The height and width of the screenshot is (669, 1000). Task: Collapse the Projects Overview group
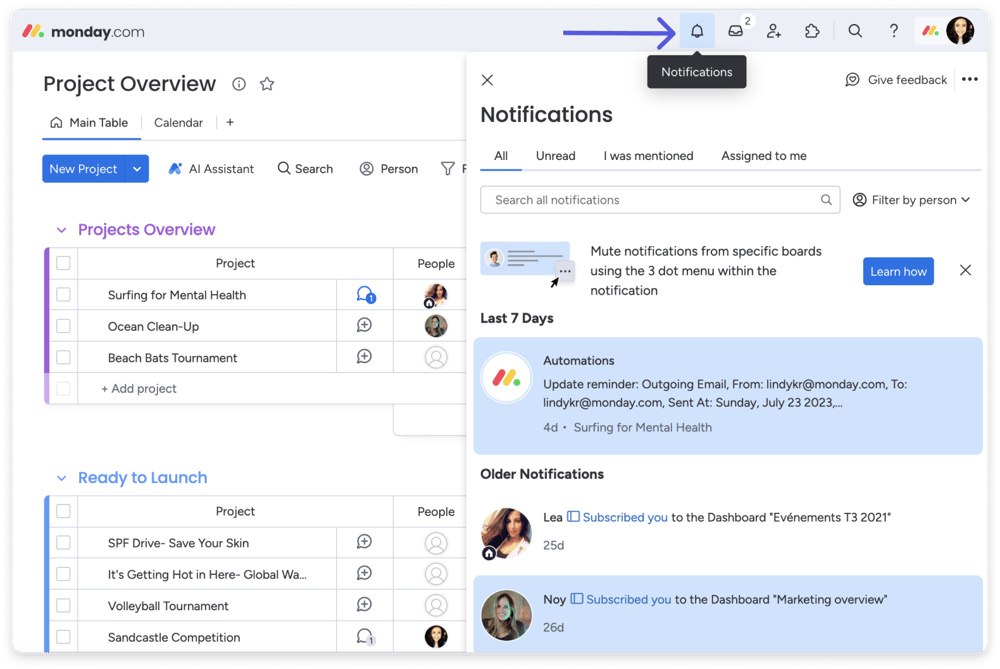click(x=61, y=230)
